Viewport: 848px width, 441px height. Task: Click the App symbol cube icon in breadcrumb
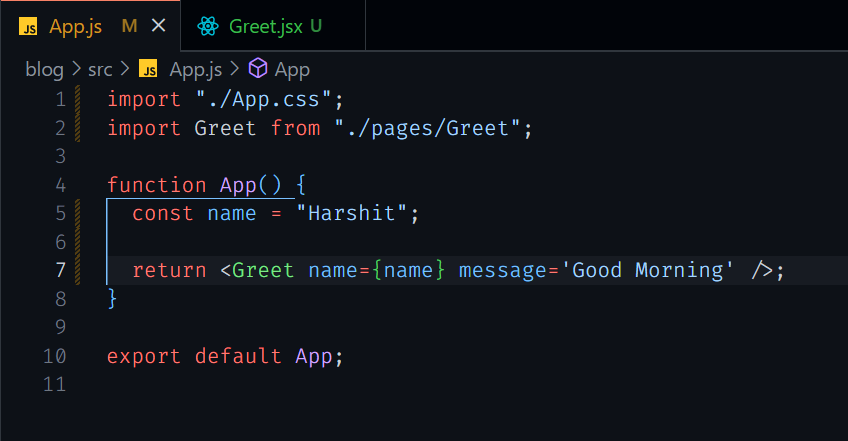[x=258, y=69]
